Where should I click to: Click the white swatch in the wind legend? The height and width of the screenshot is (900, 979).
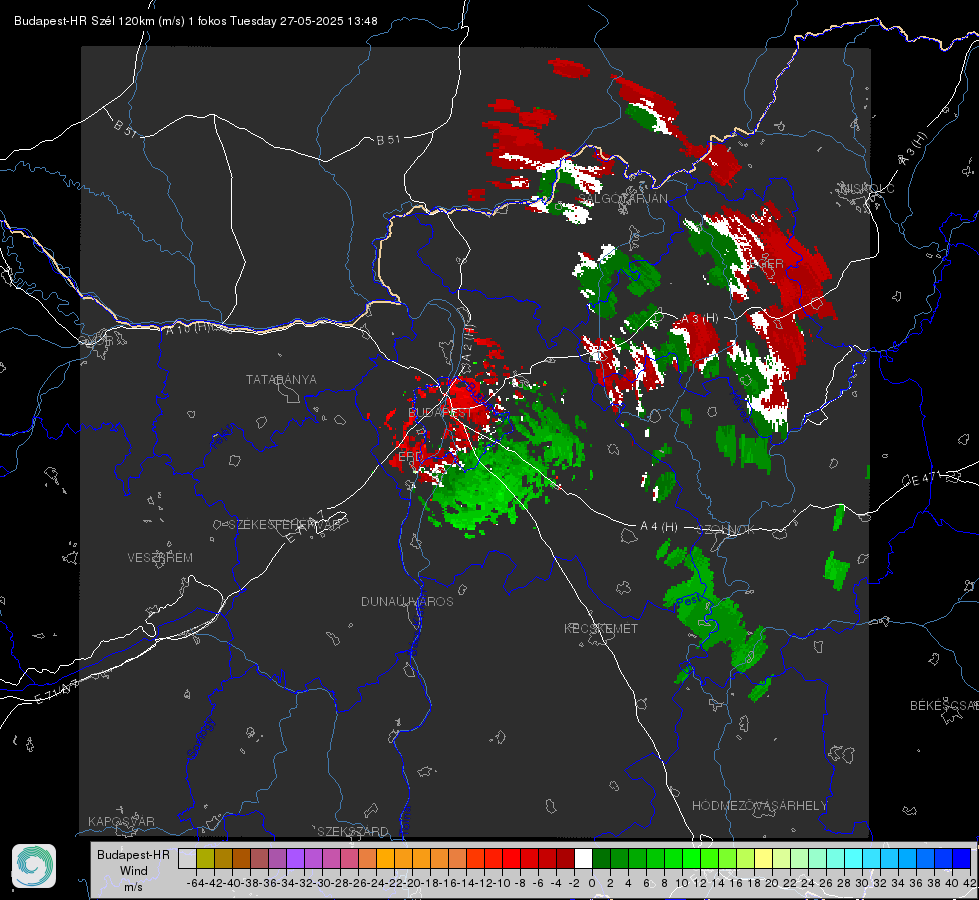583,858
